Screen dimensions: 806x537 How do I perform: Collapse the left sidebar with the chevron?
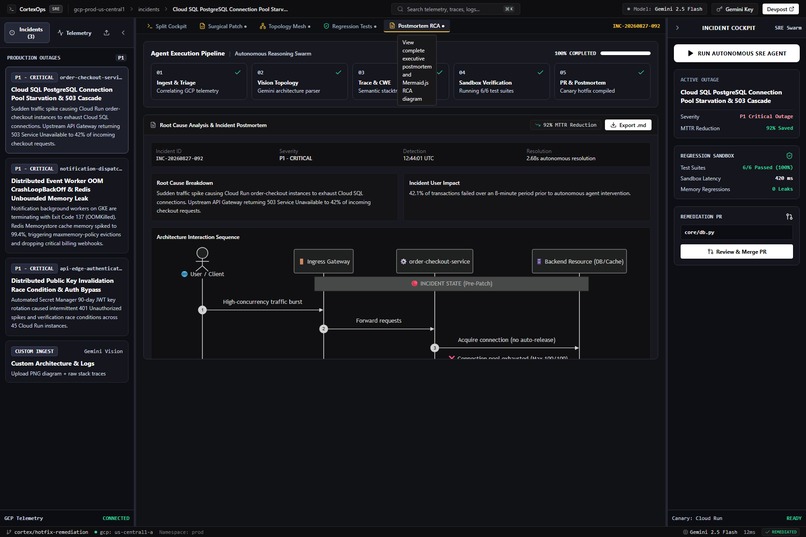(x=123, y=33)
